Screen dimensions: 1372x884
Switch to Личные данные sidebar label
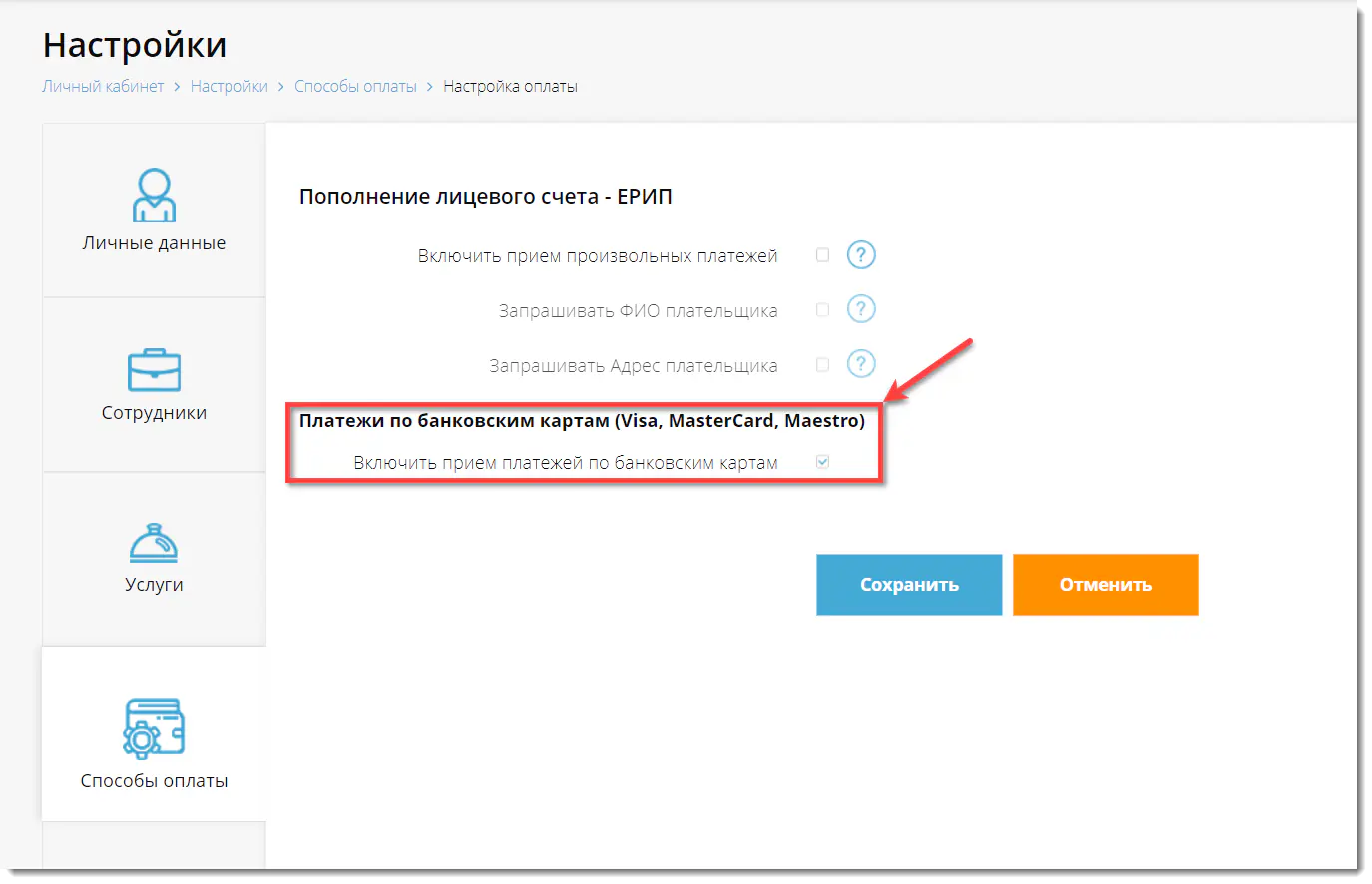pos(154,243)
